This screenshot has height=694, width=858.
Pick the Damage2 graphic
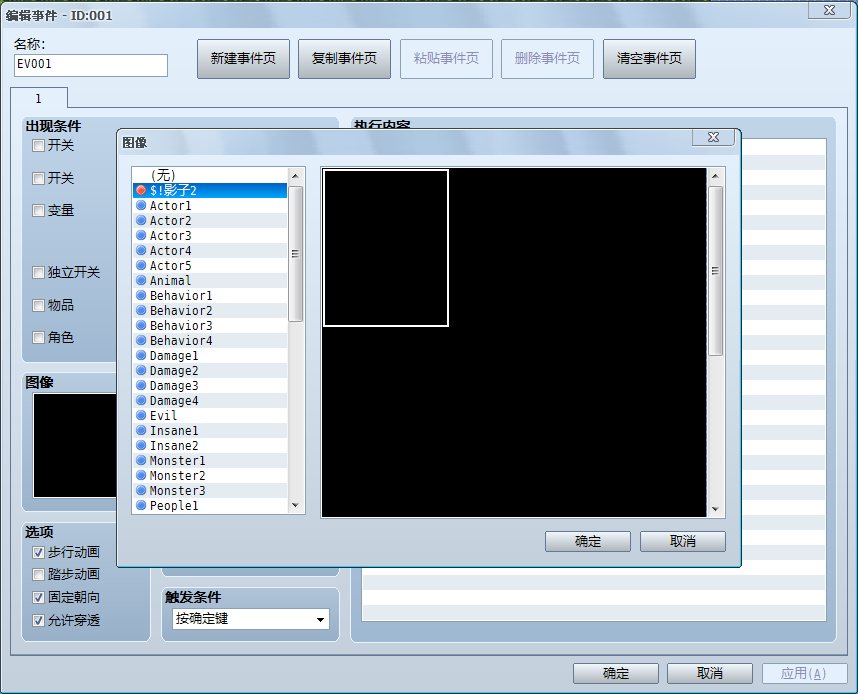pos(210,371)
